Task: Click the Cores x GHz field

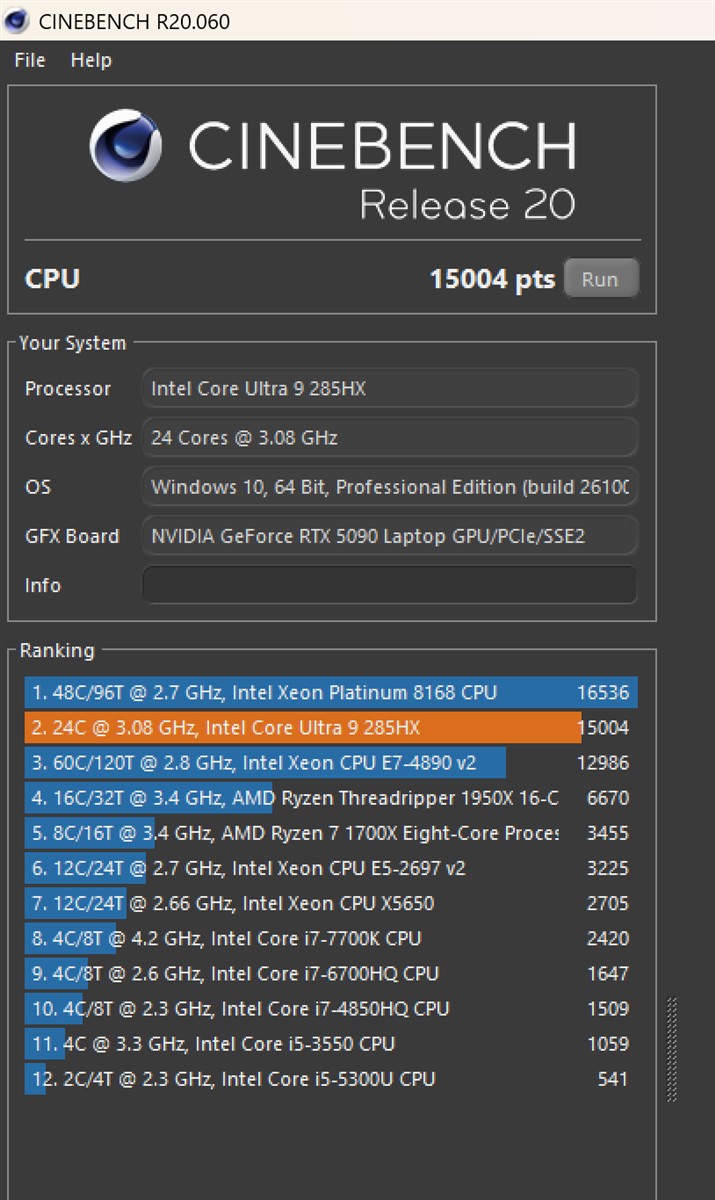Action: point(389,437)
